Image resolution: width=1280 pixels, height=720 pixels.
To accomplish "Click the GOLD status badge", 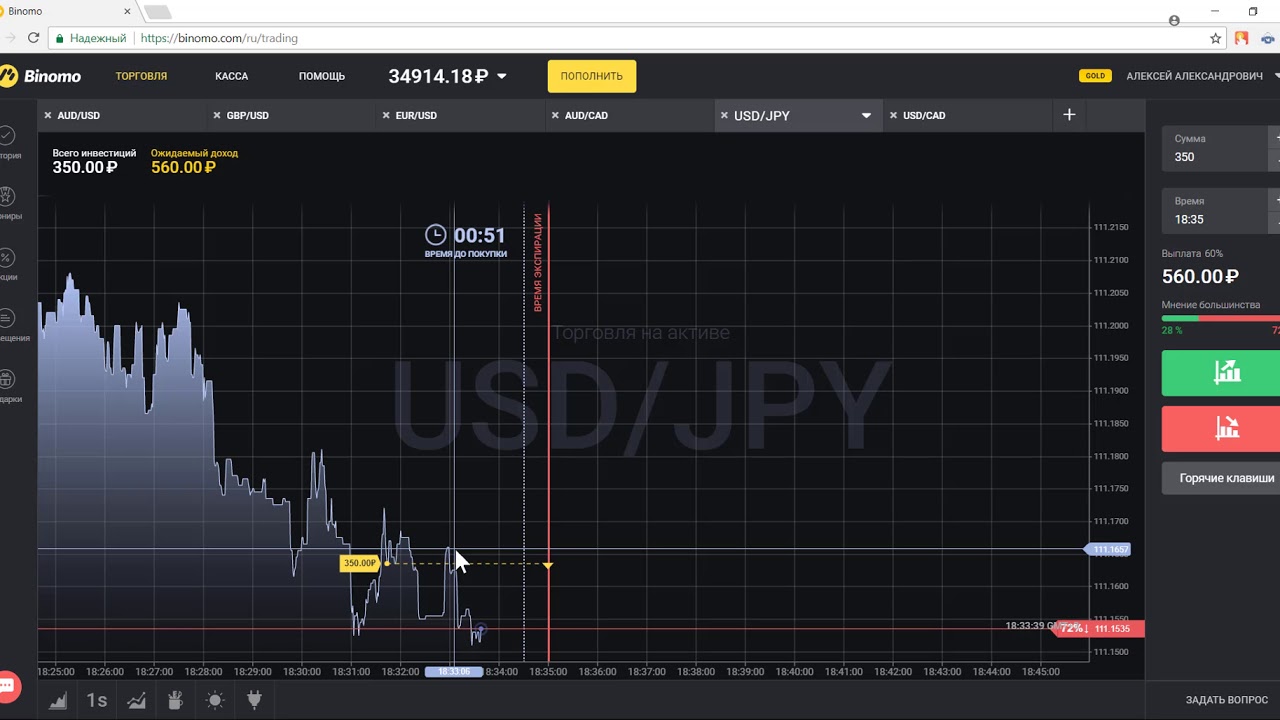I will click(x=1096, y=76).
